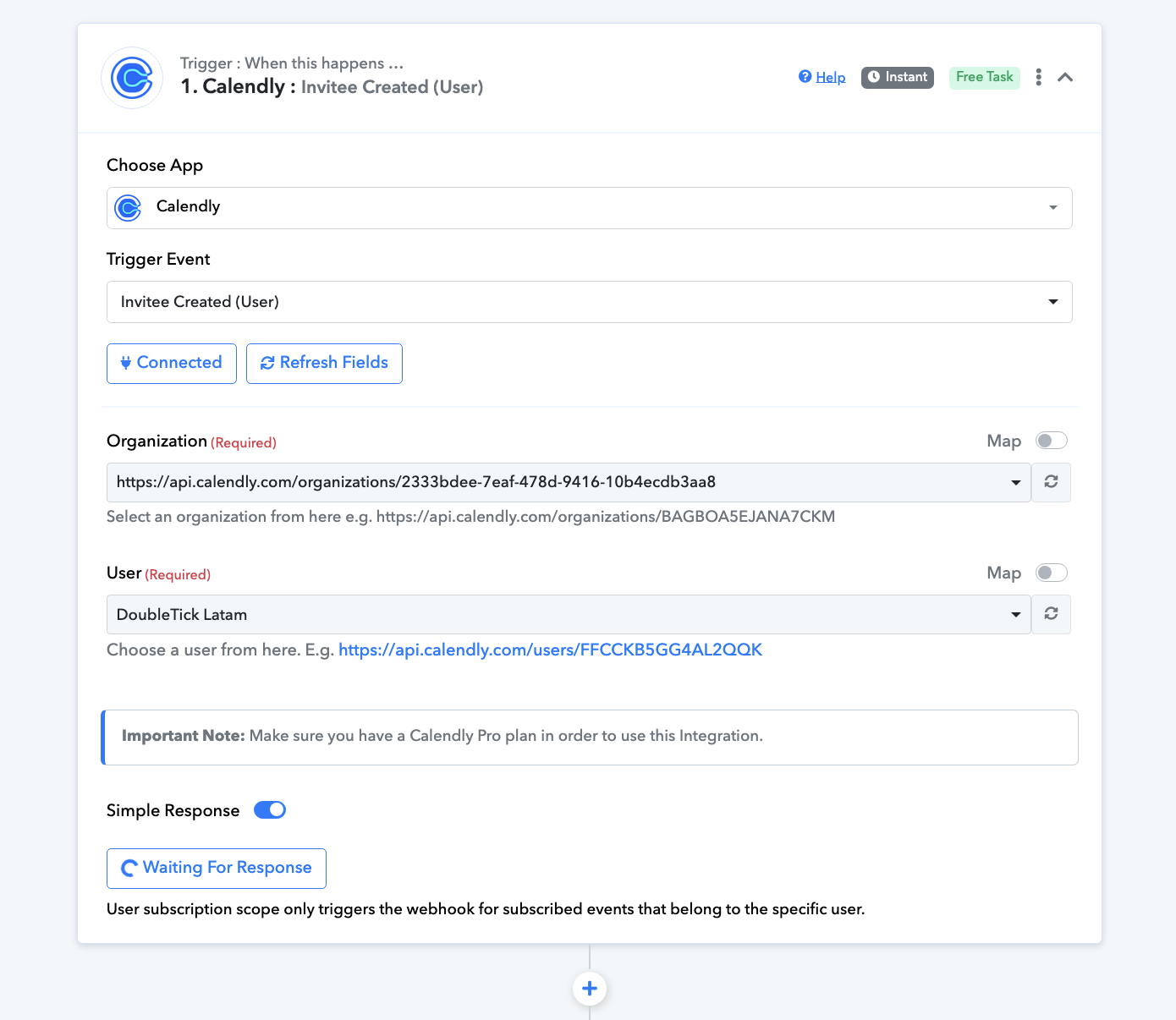This screenshot has height=1020, width=1176.
Task: Refresh the Organization field options
Action: point(1052,482)
